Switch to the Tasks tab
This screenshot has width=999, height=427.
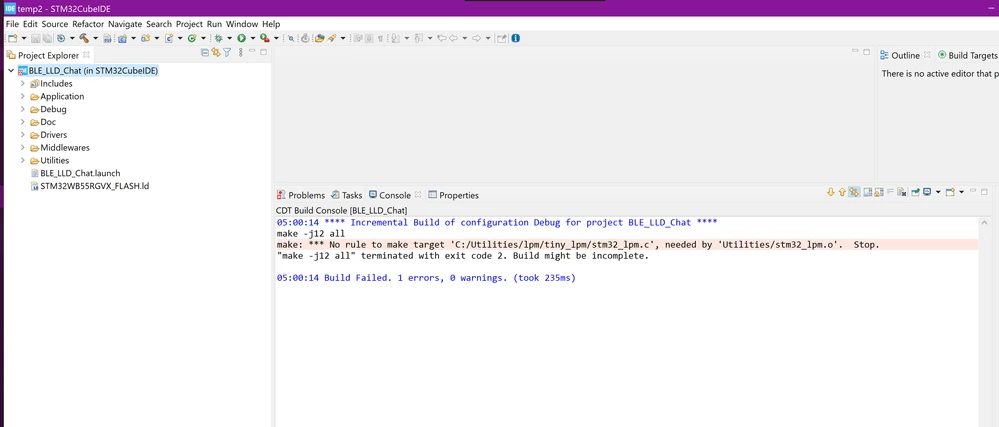click(347, 195)
